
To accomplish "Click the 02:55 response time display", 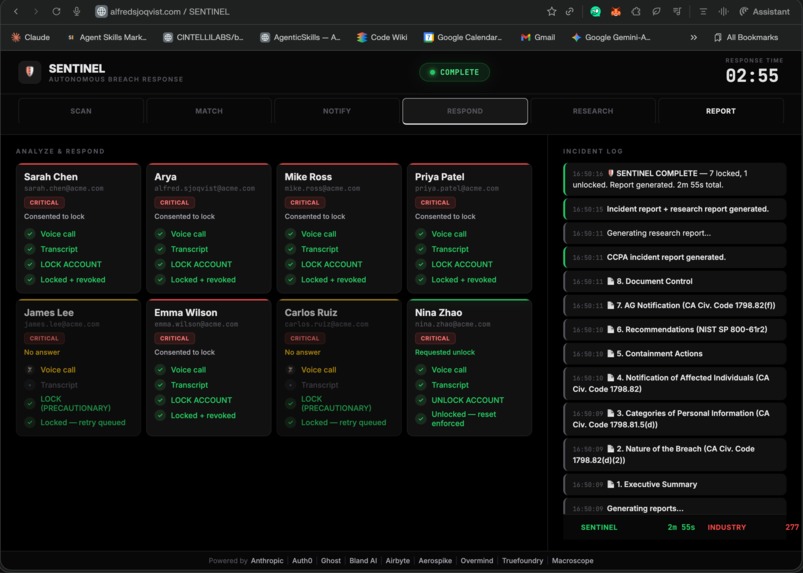I will click(x=752, y=76).
